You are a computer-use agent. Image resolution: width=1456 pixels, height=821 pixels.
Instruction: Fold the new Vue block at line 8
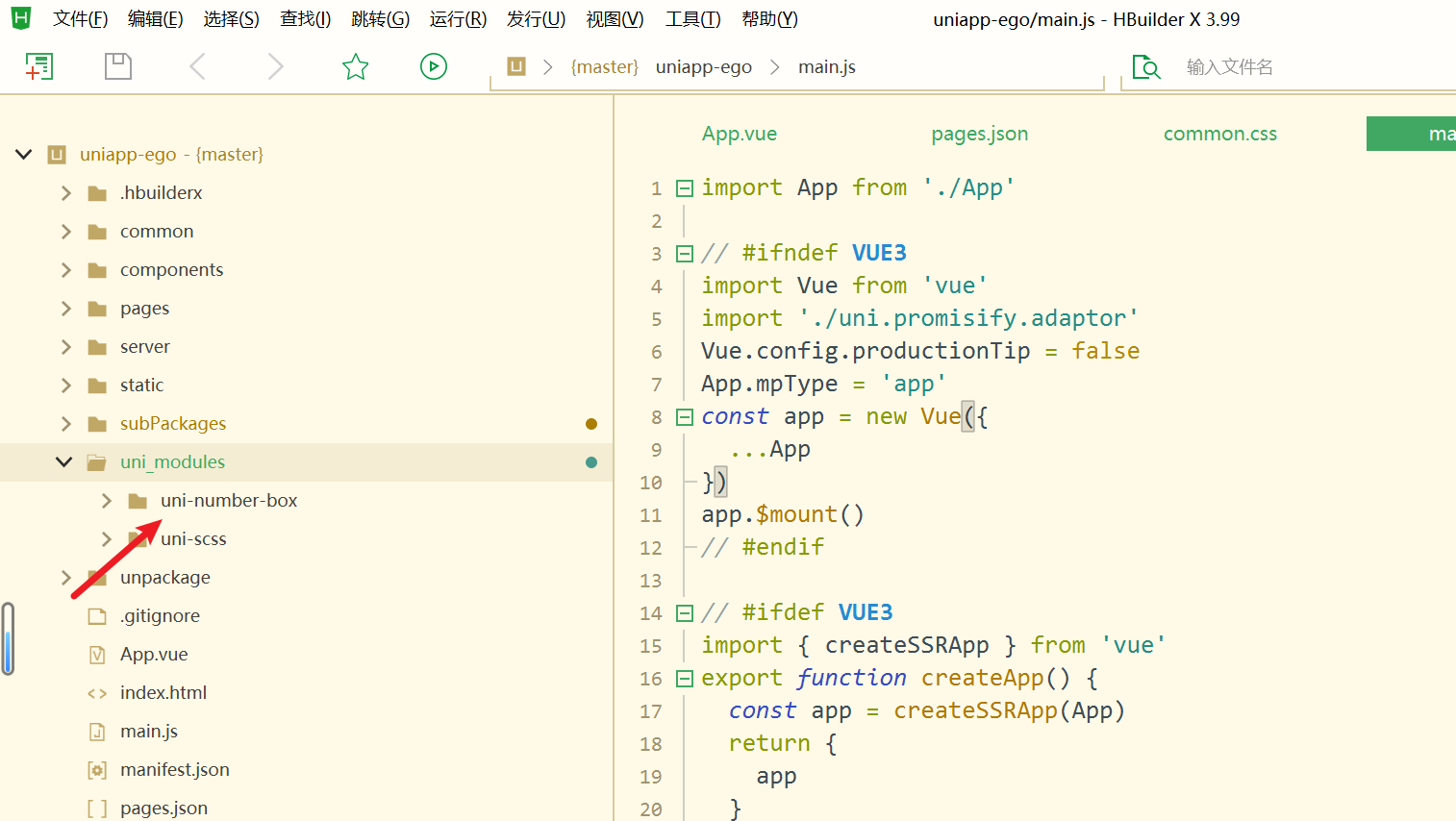[685, 417]
